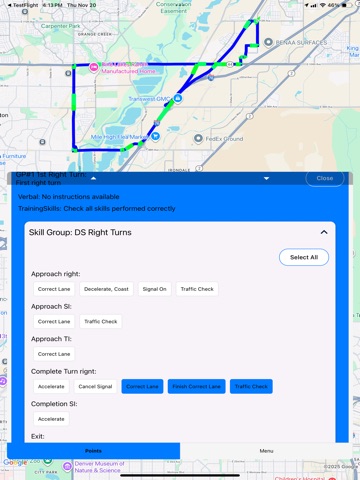Tap the FedEx Ground map pin
This screenshot has height=480, width=360.
tap(198, 138)
